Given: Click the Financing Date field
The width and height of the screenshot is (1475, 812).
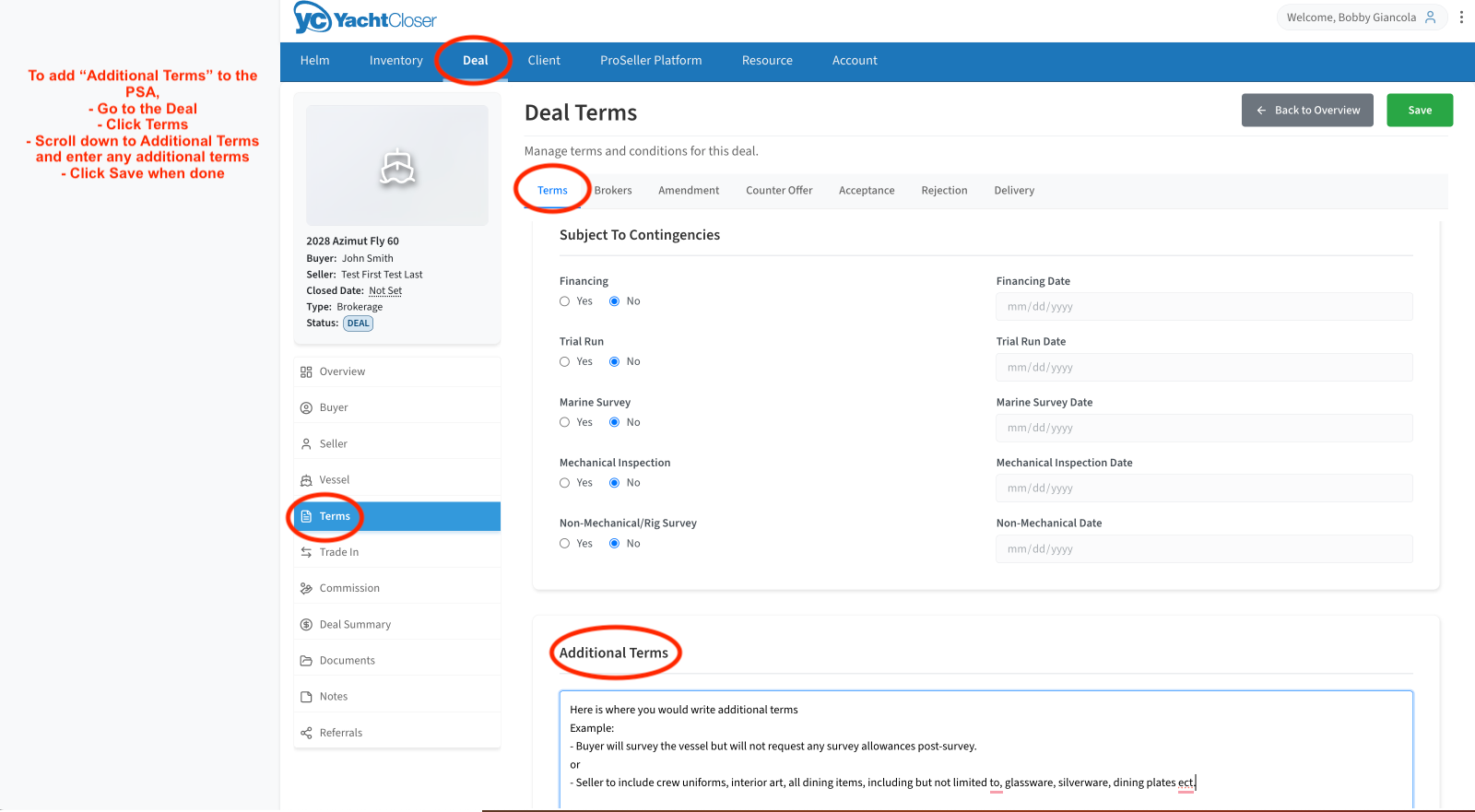Looking at the screenshot, I should coord(1204,307).
